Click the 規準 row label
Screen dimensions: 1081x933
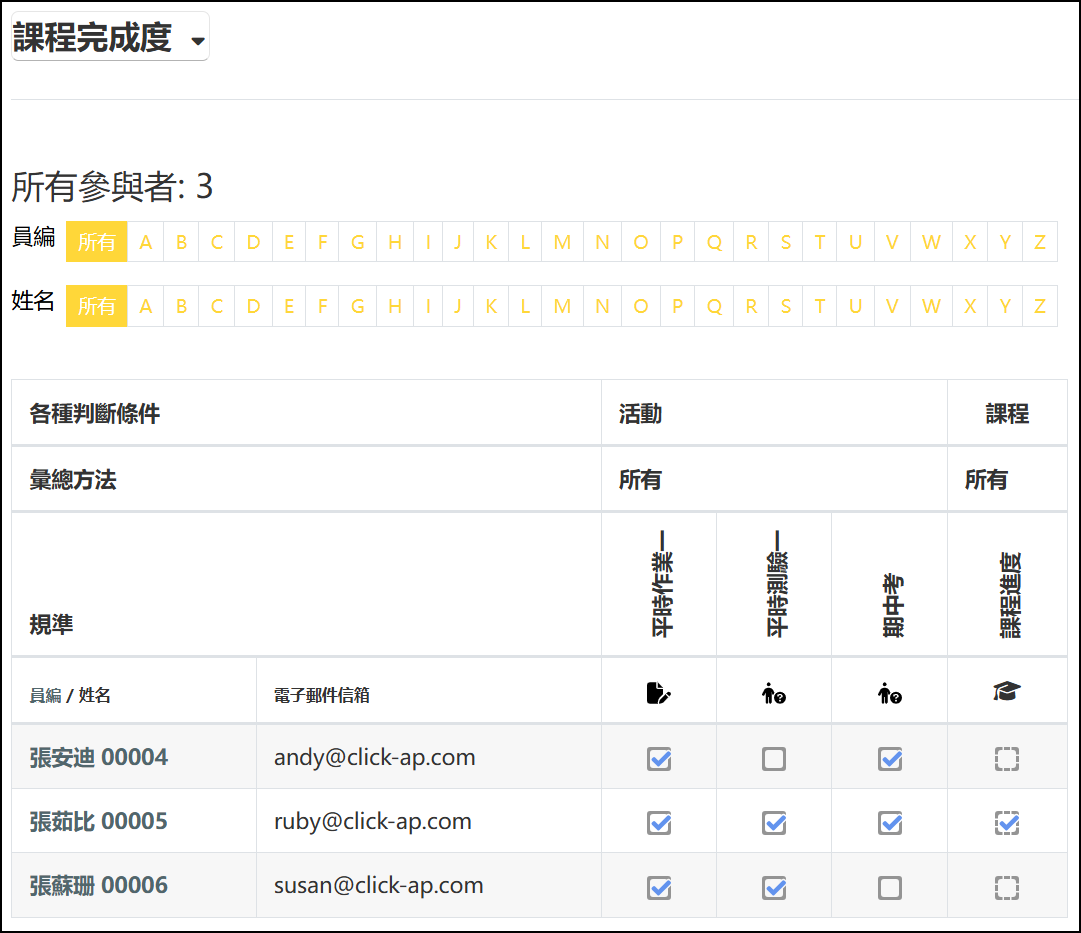(x=51, y=625)
